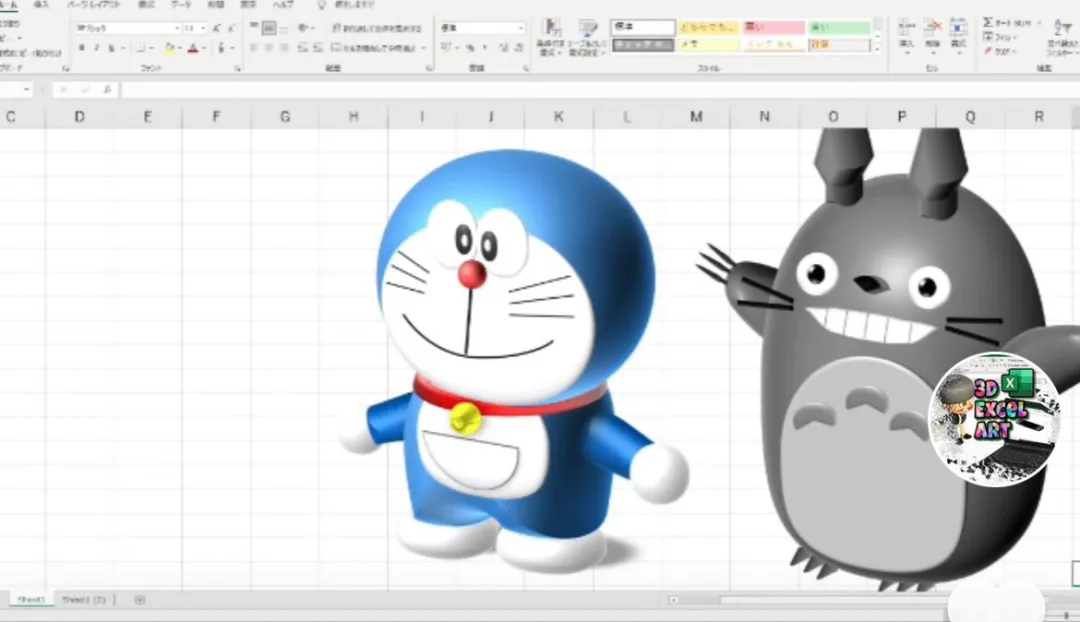Image resolution: width=1080 pixels, height=622 pixels.
Task: Open the font size dropdown
Action: point(202,28)
